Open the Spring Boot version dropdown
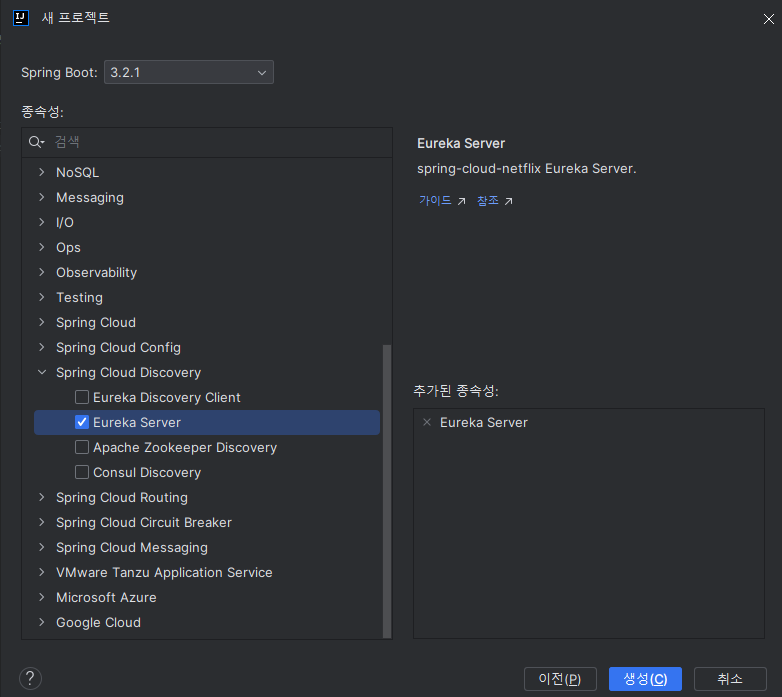Screen dimensions: 782x697 coord(189,72)
